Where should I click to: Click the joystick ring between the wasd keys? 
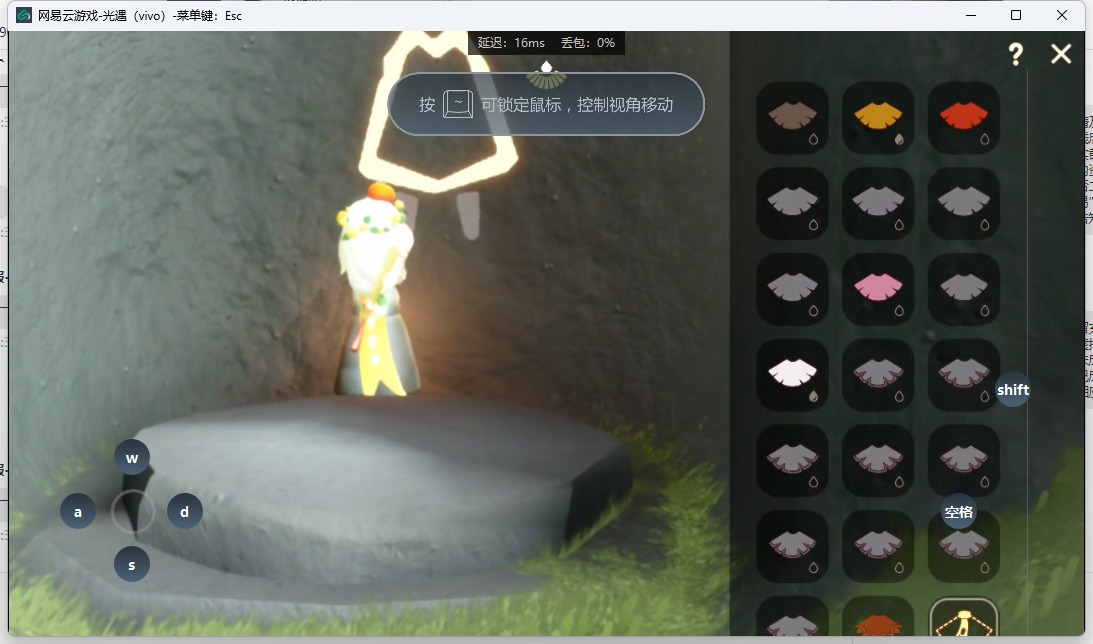click(132, 512)
